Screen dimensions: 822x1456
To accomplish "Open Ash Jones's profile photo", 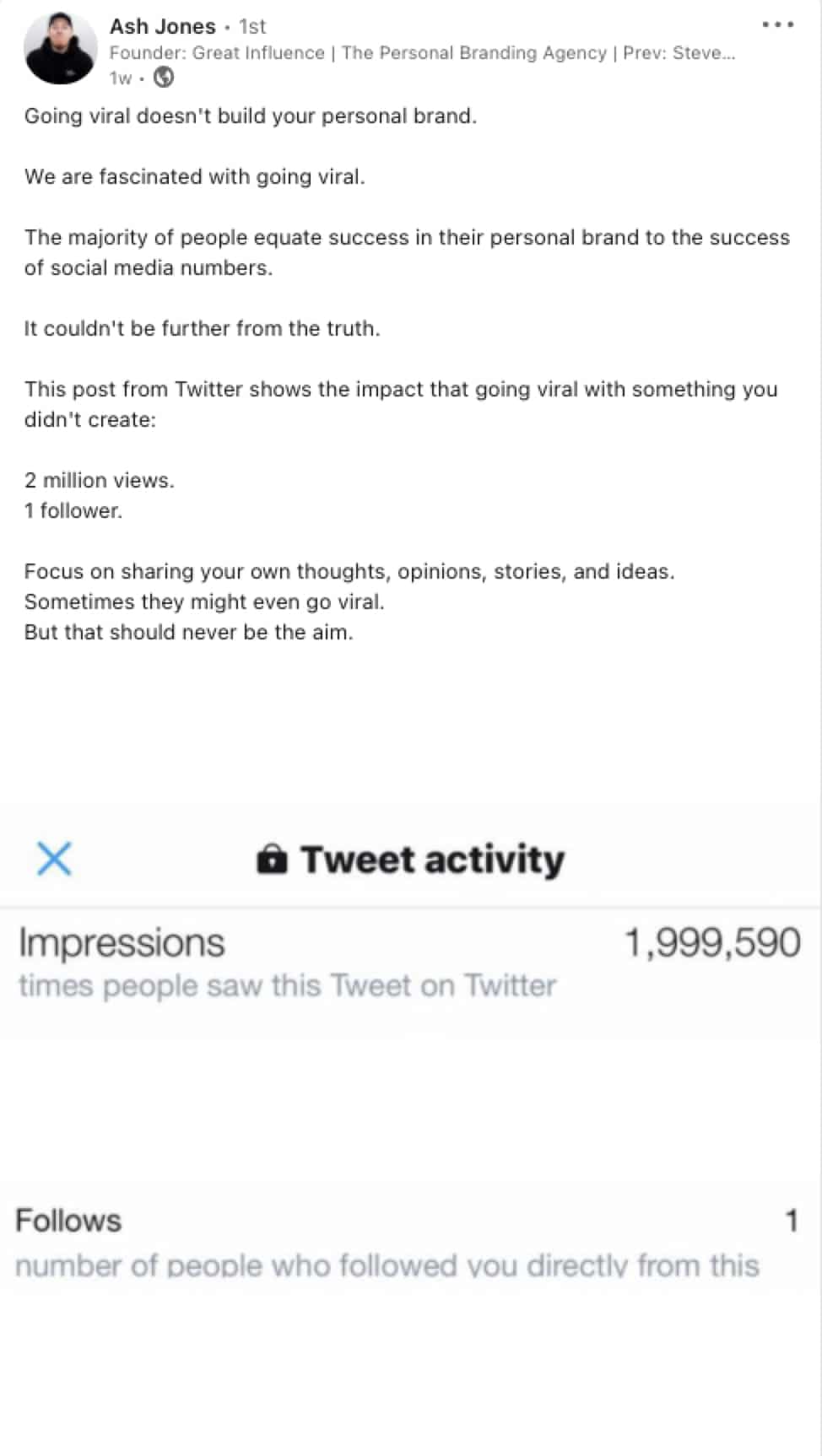I will pyautogui.click(x=60, y=49).
